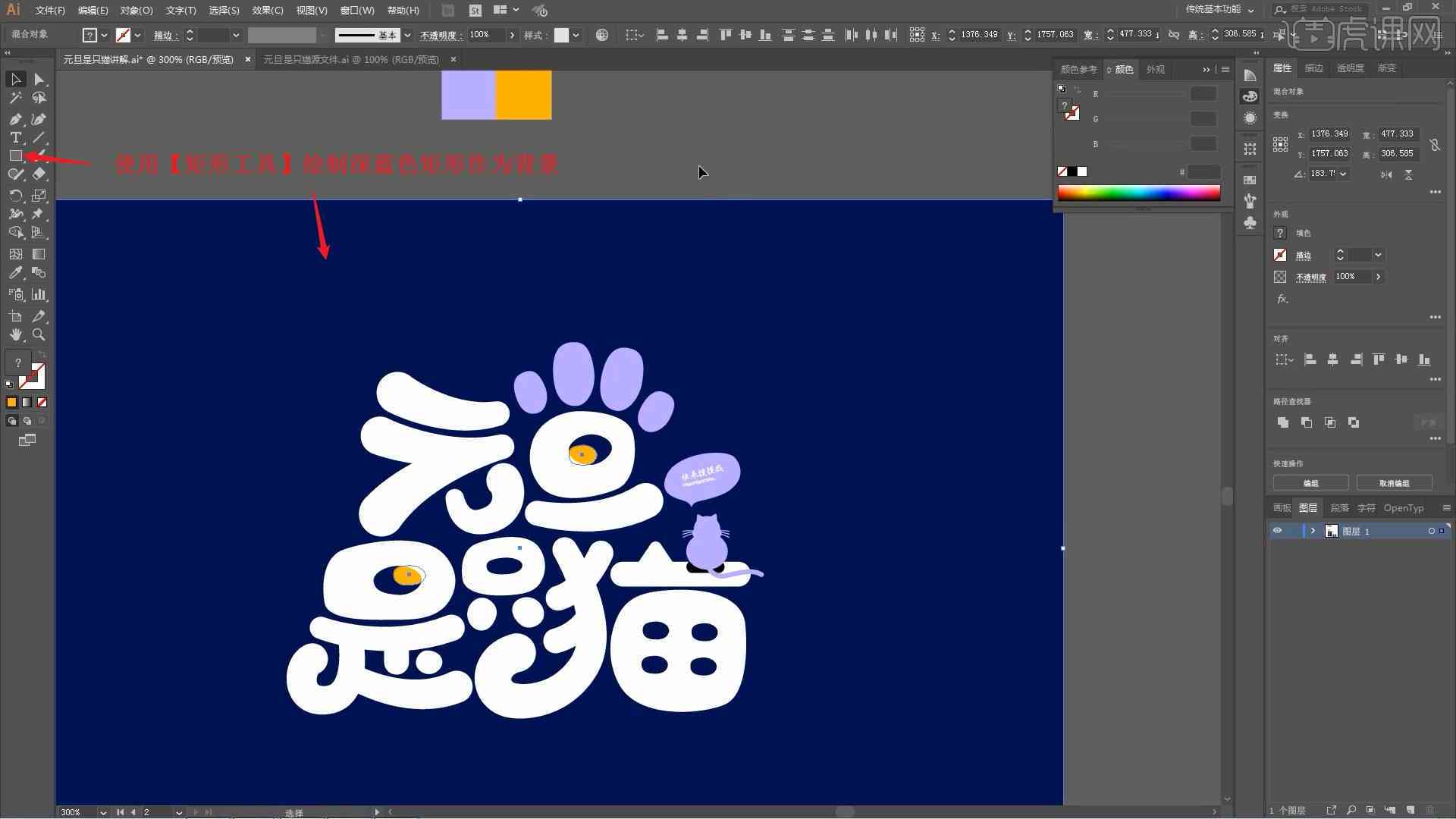Click the 编辑 quick action button

(x=1311, y=483)
